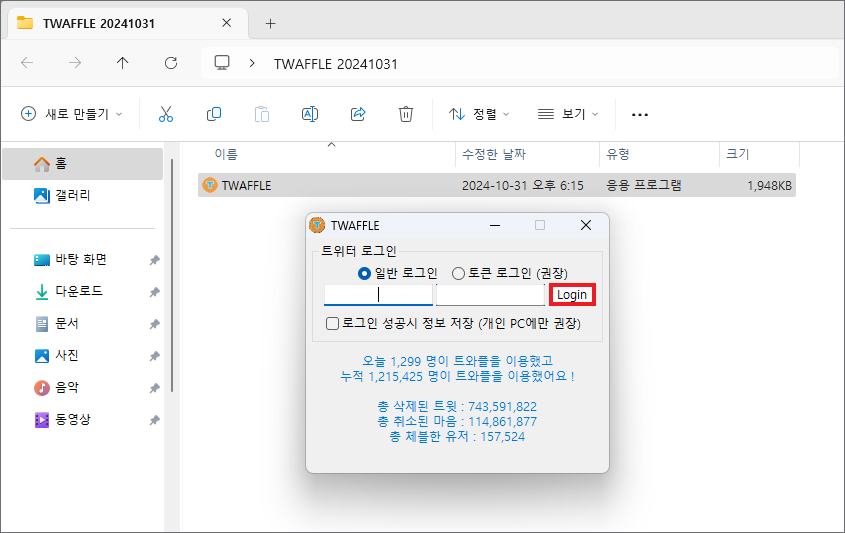
Task: Open the three-dot See more menu
Action: (640, 115)
